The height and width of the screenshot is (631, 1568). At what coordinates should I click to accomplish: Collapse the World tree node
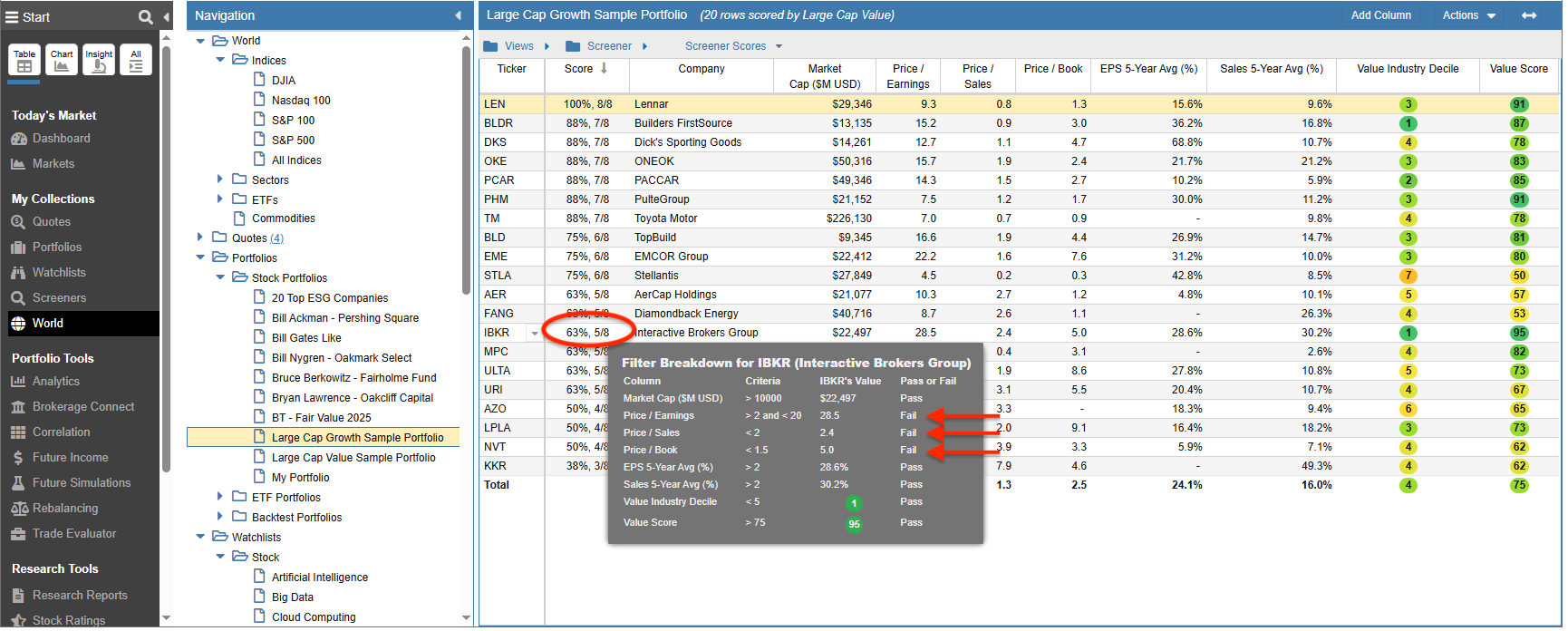coord(200,41)
